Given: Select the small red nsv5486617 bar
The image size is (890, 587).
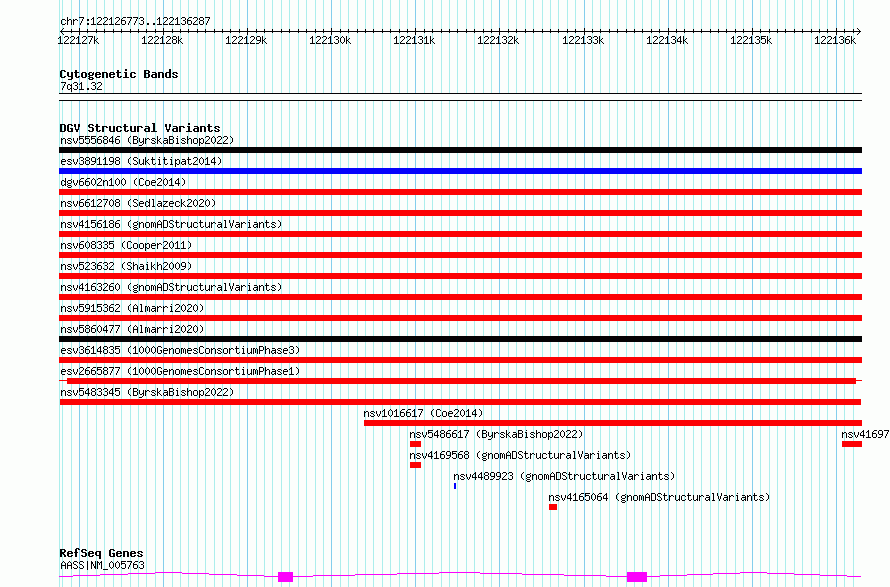Looking at the screenshot, I should pos(415,444).
